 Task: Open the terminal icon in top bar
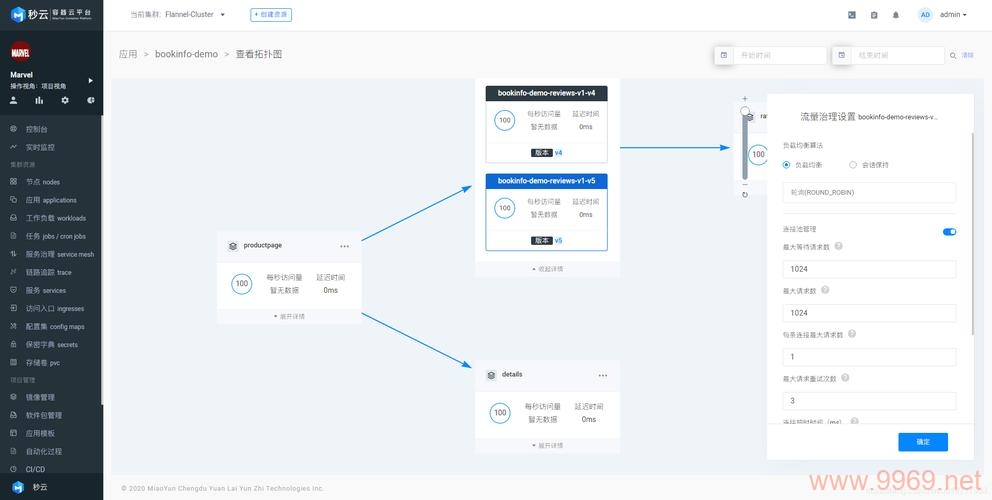[852, 15]
